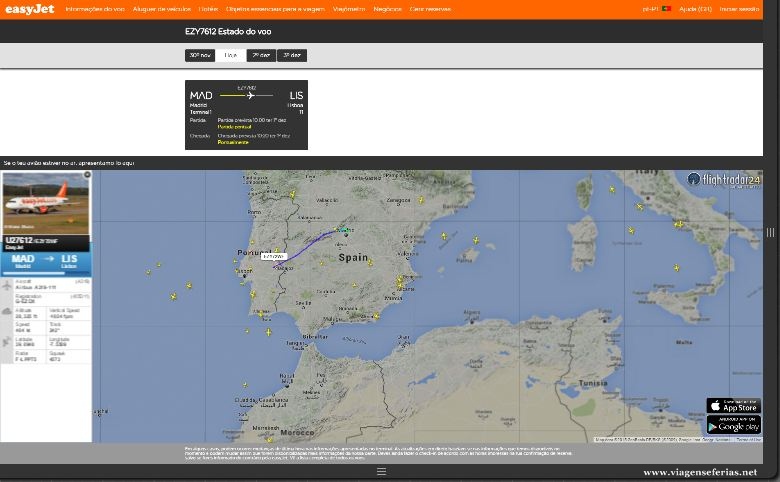The image size is (780, 482).
Task: Open the App Store download badge
Action: pyautogui.click(x=734, y=405)
